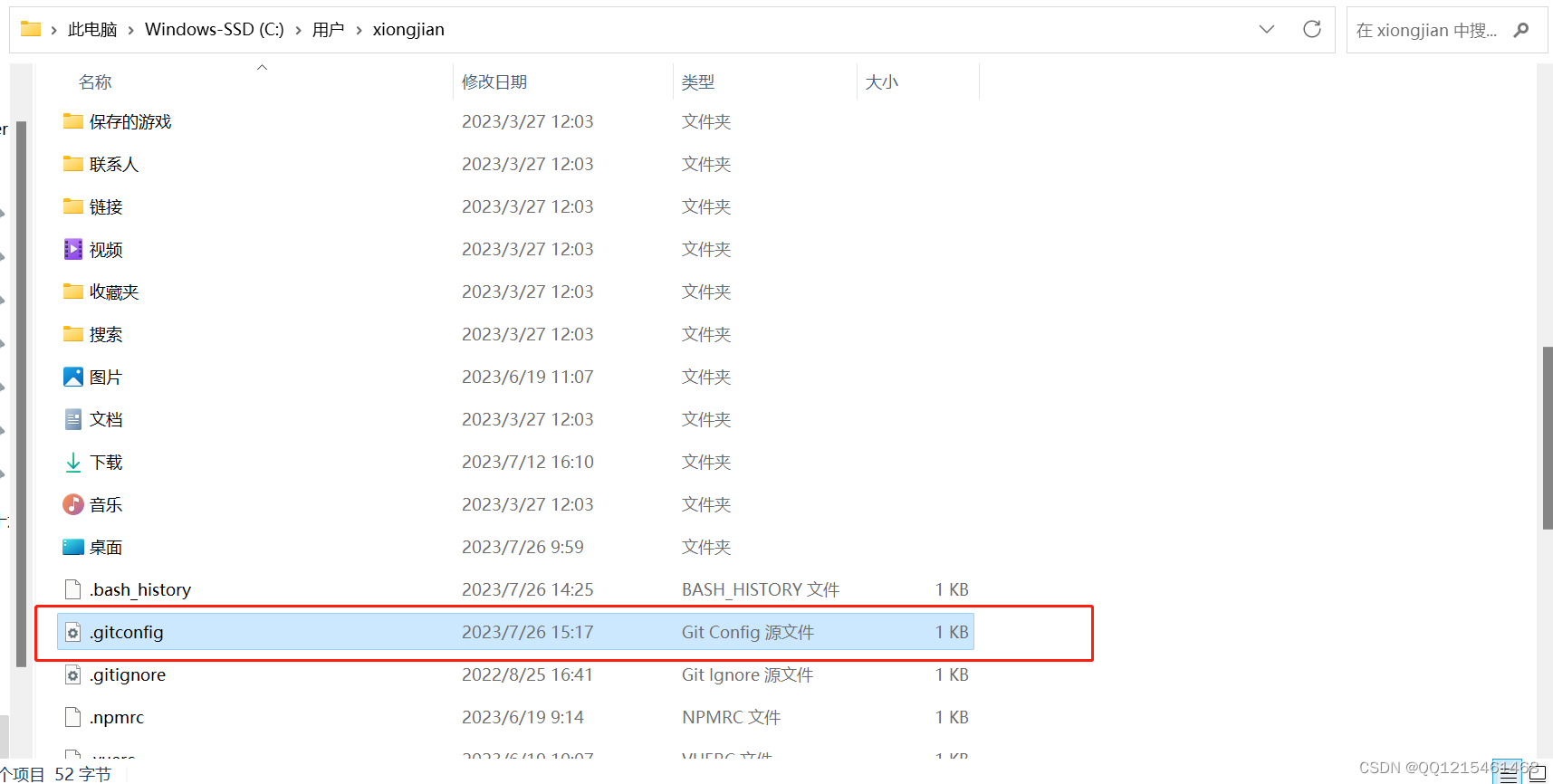Viewport: 1553px width, 784px height.
Task: Select the .bash_history file name
Action: tap(140, 589)
